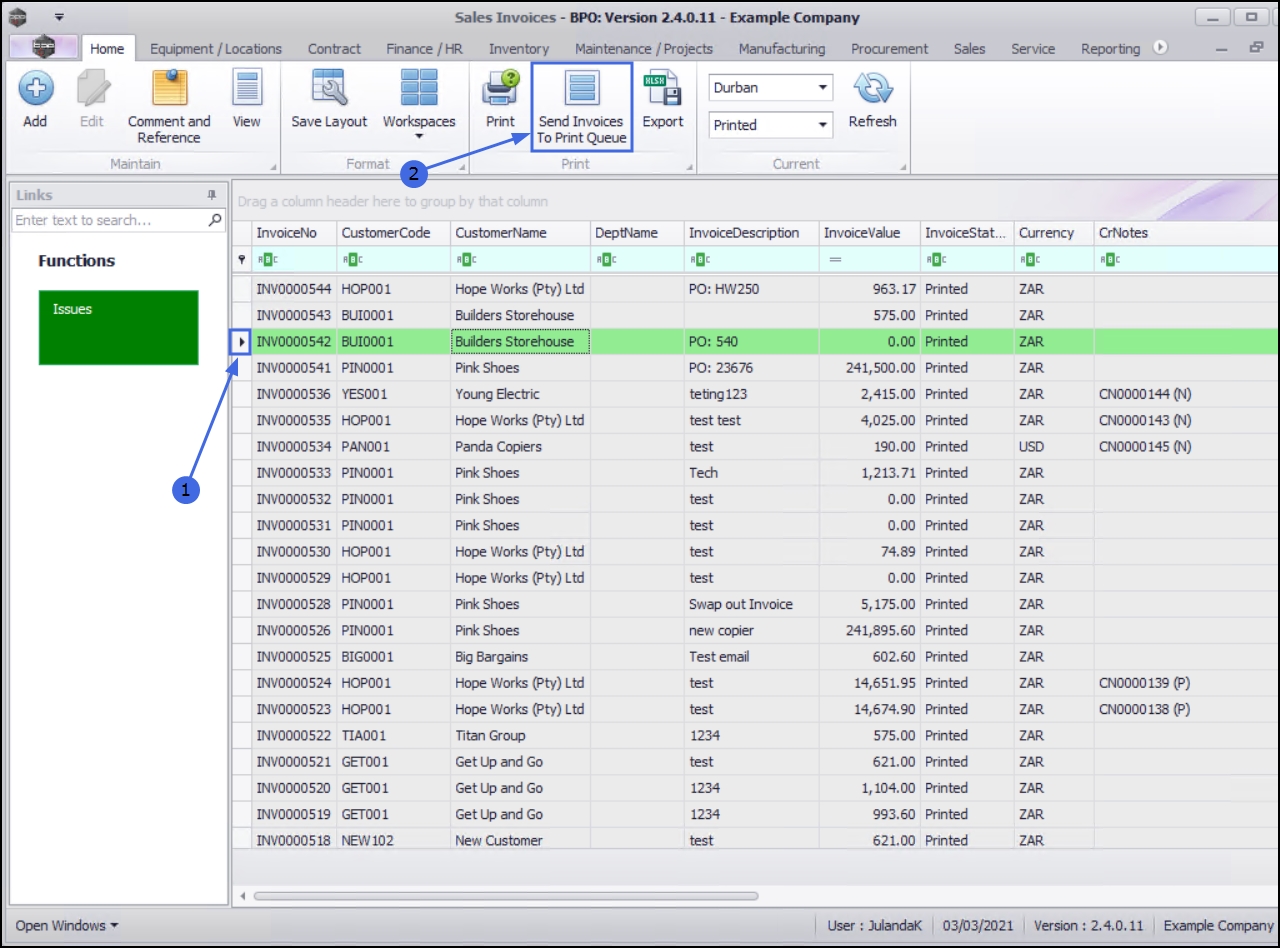Viewport: 1280px width, 948px height.
Task: Open the Service tab
Action: [1033, 48]
